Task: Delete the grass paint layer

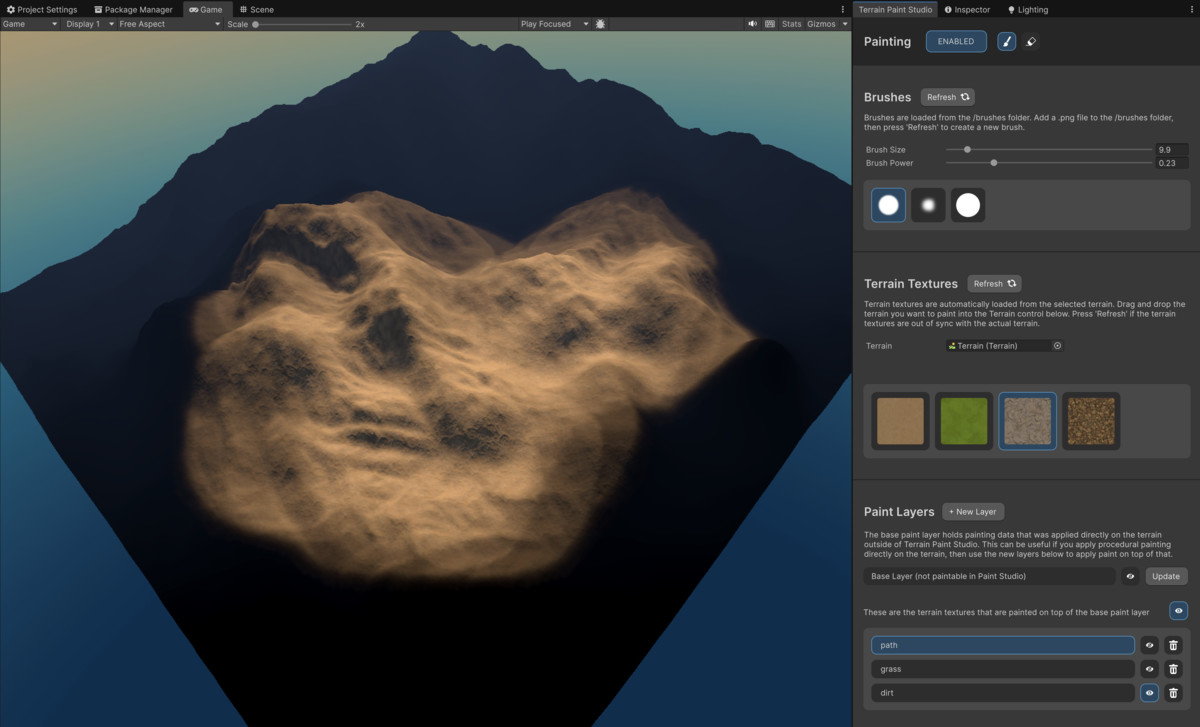Action: coord(1173,668)
